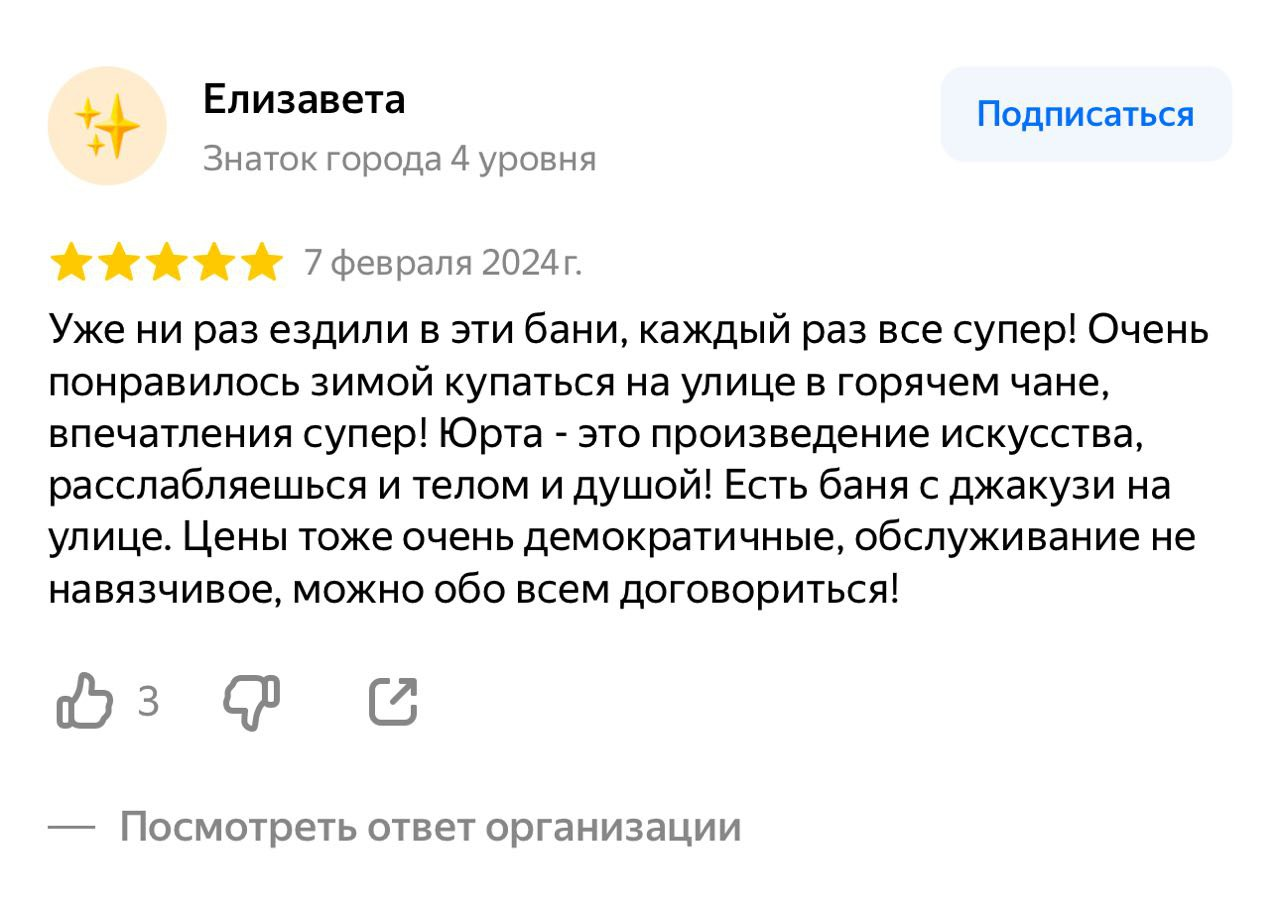This screenshot has width=1280, height=903.
Task: Click the review date 7 февраля 2024
Action: [442, 263]
